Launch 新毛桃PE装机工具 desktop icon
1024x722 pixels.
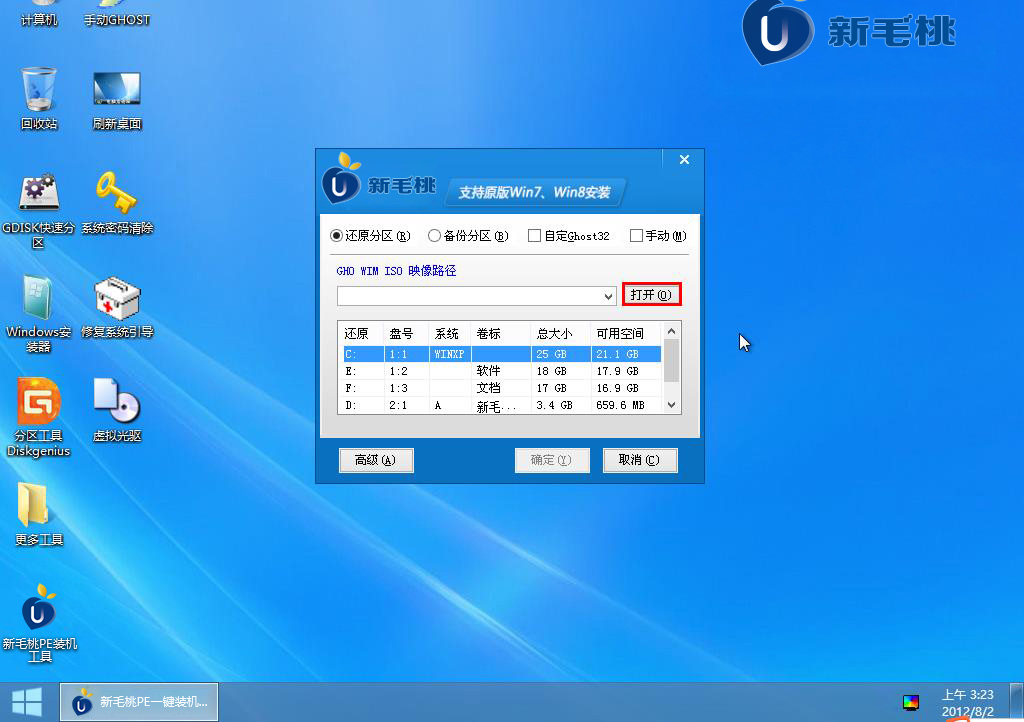pyautogui.click(x=39, y=623)
